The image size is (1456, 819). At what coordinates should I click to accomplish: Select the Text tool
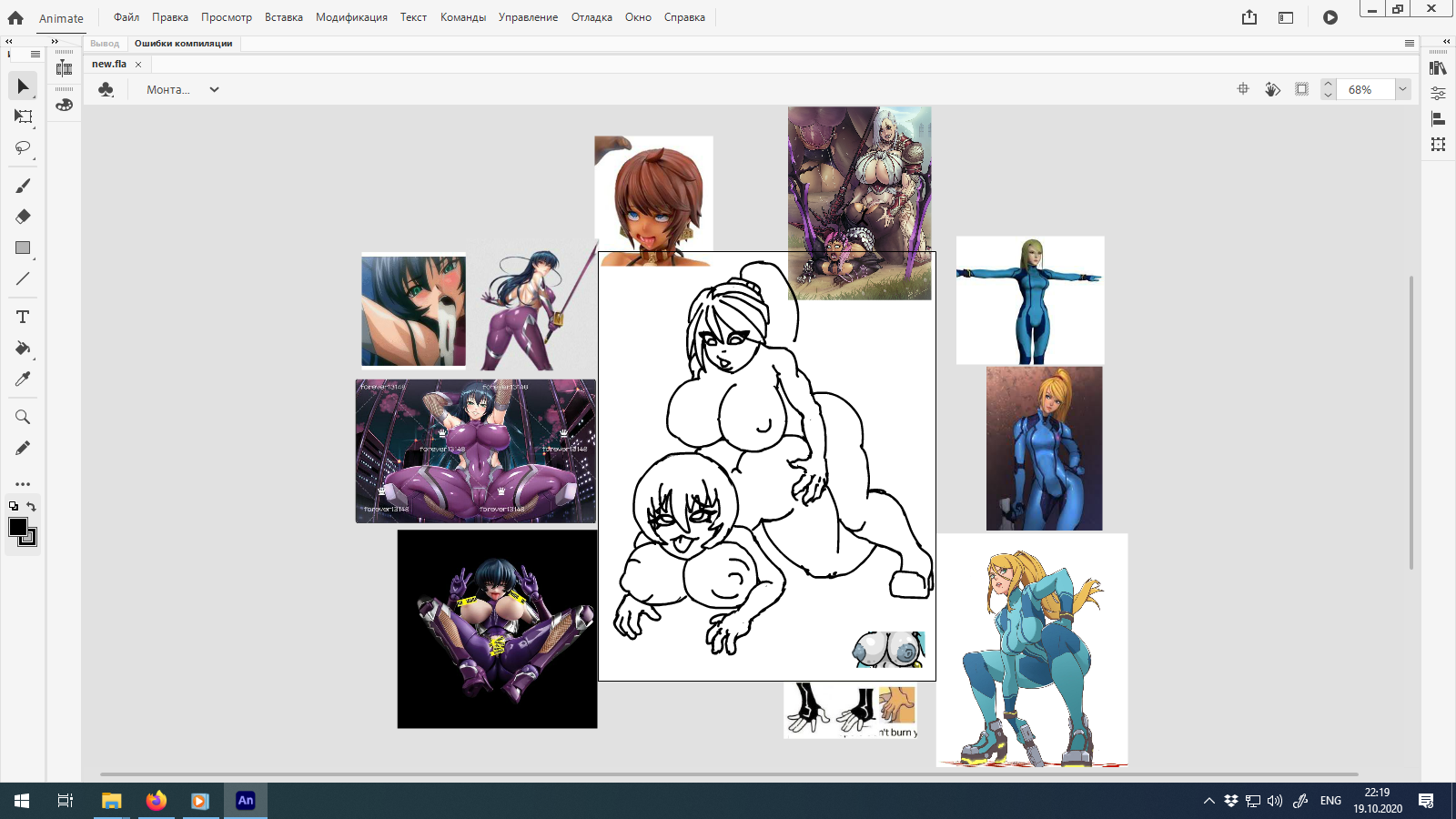tap(23, 317)
